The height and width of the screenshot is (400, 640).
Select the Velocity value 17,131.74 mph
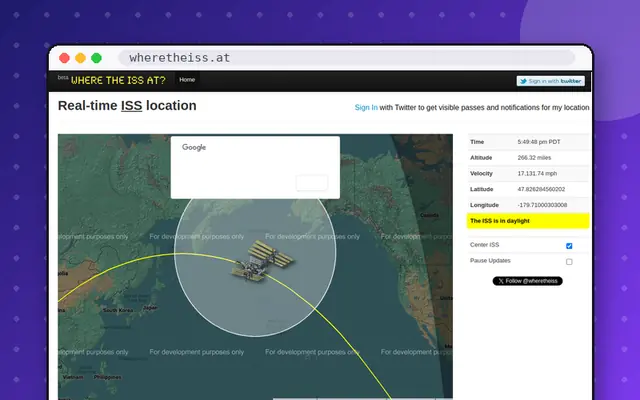point(537,173)
